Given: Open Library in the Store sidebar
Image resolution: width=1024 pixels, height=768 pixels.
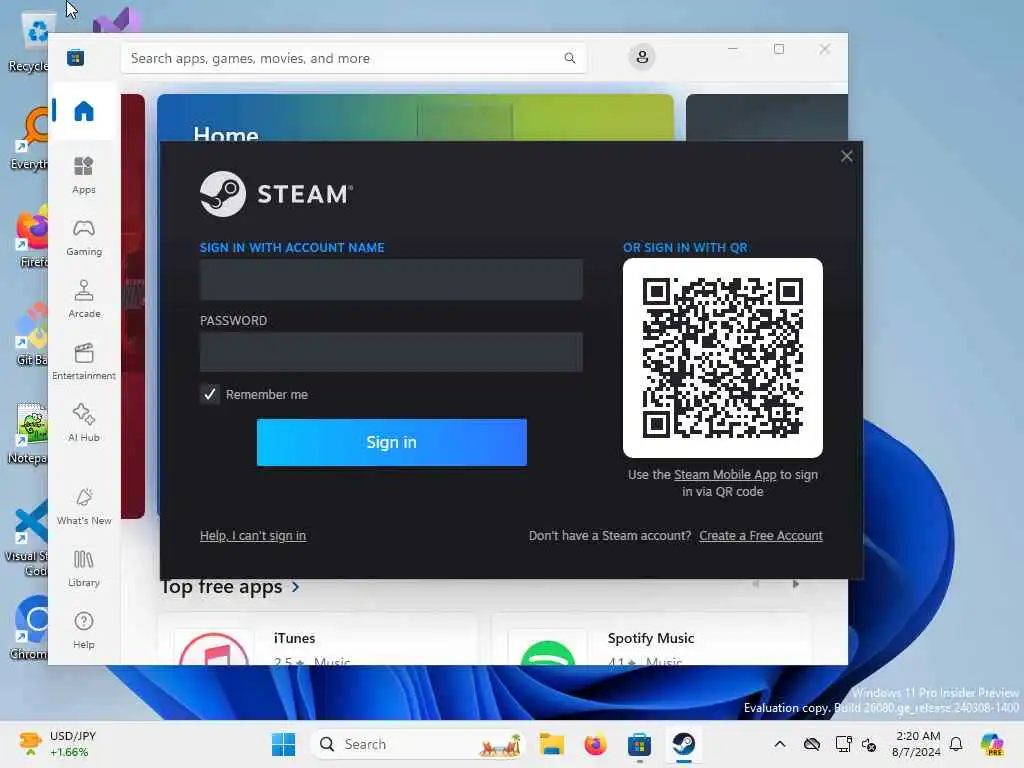Looking at the screenshot, I should (x=84, y=568).
